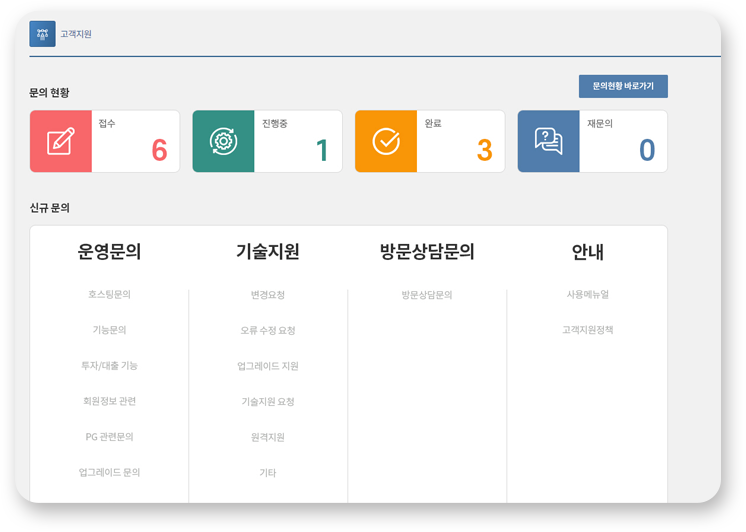Select 업그레이드 문의 under 운영문의
This screenshot has width=746, height=532.
tap(109, 472)
